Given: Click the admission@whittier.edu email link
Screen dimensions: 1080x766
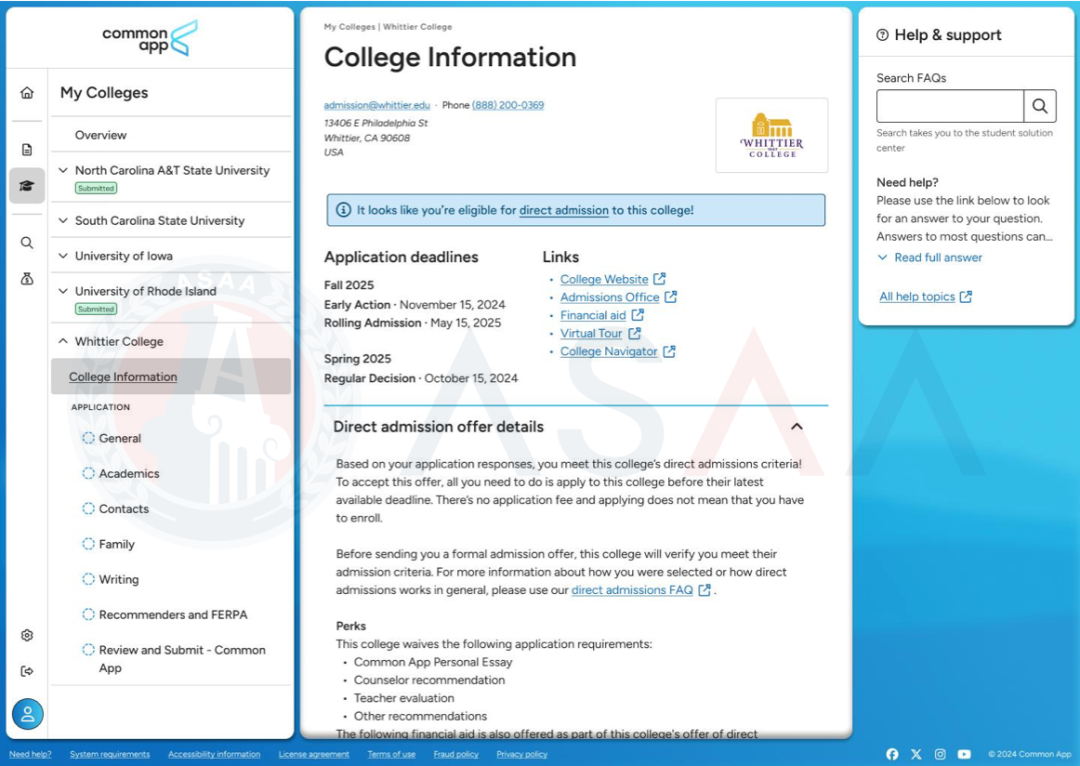Looking at the screenshot, I should click(x=377, y=105).
